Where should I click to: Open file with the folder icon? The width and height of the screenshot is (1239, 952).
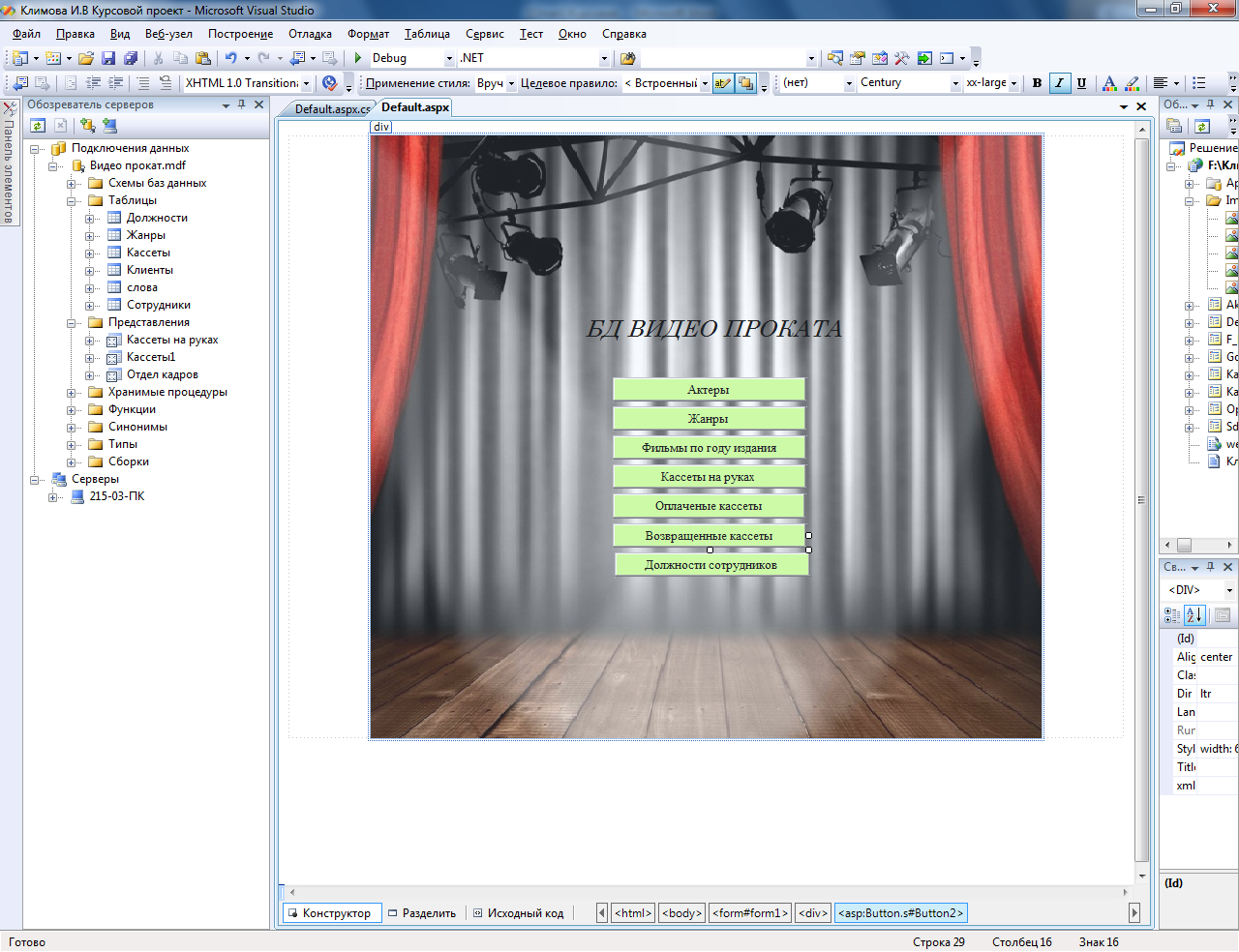[x=86, y=58]
